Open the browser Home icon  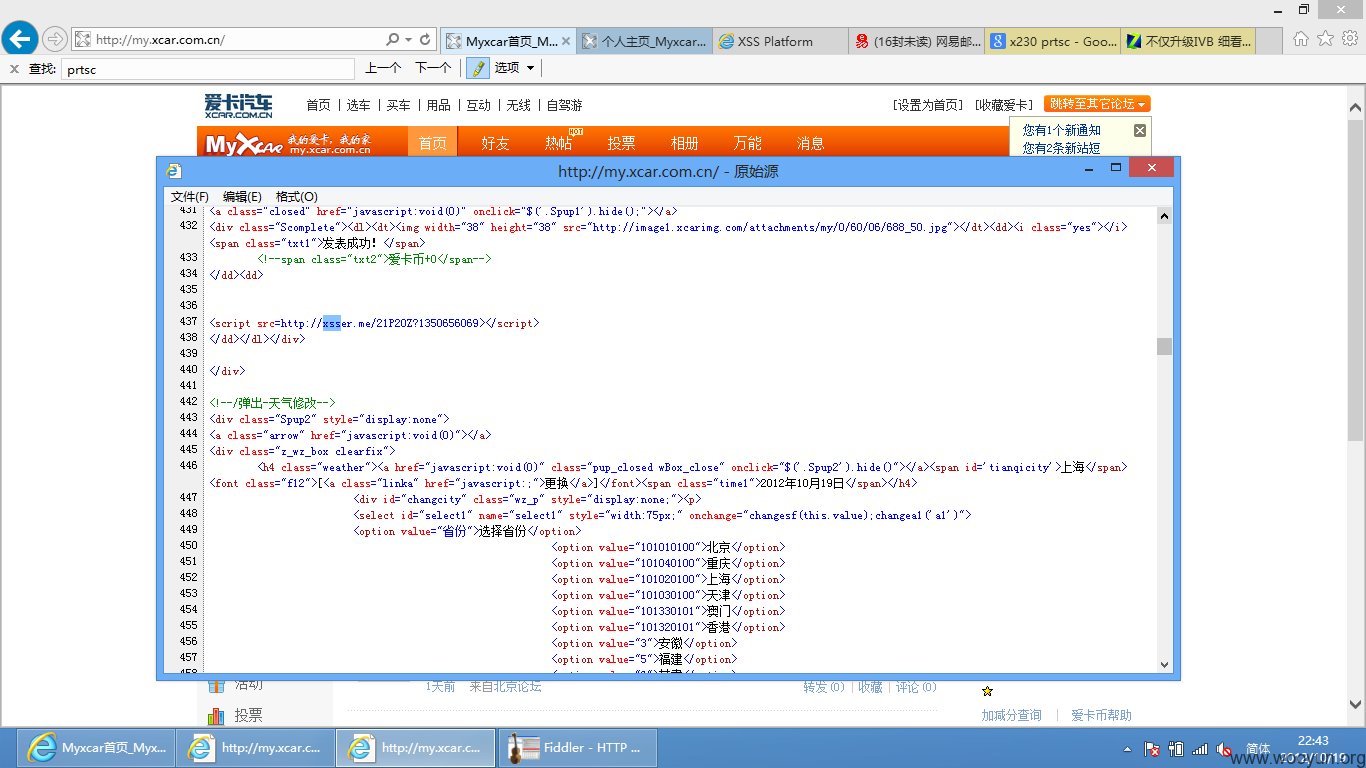[1301, 39]
